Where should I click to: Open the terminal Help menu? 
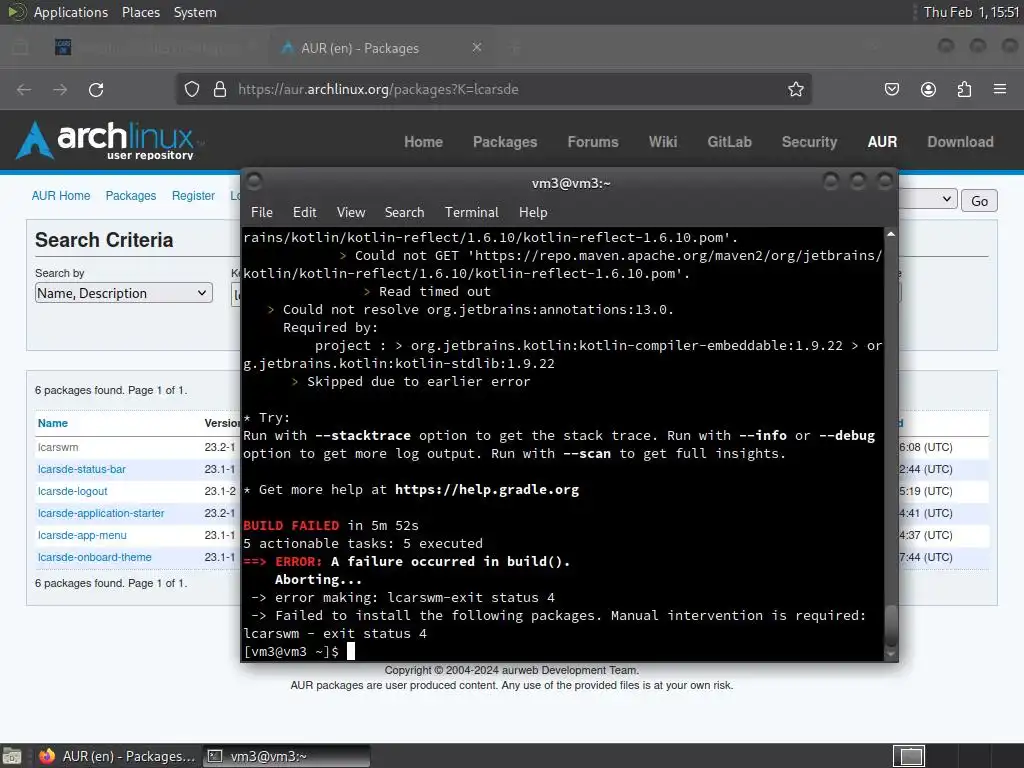coord(533,212)
